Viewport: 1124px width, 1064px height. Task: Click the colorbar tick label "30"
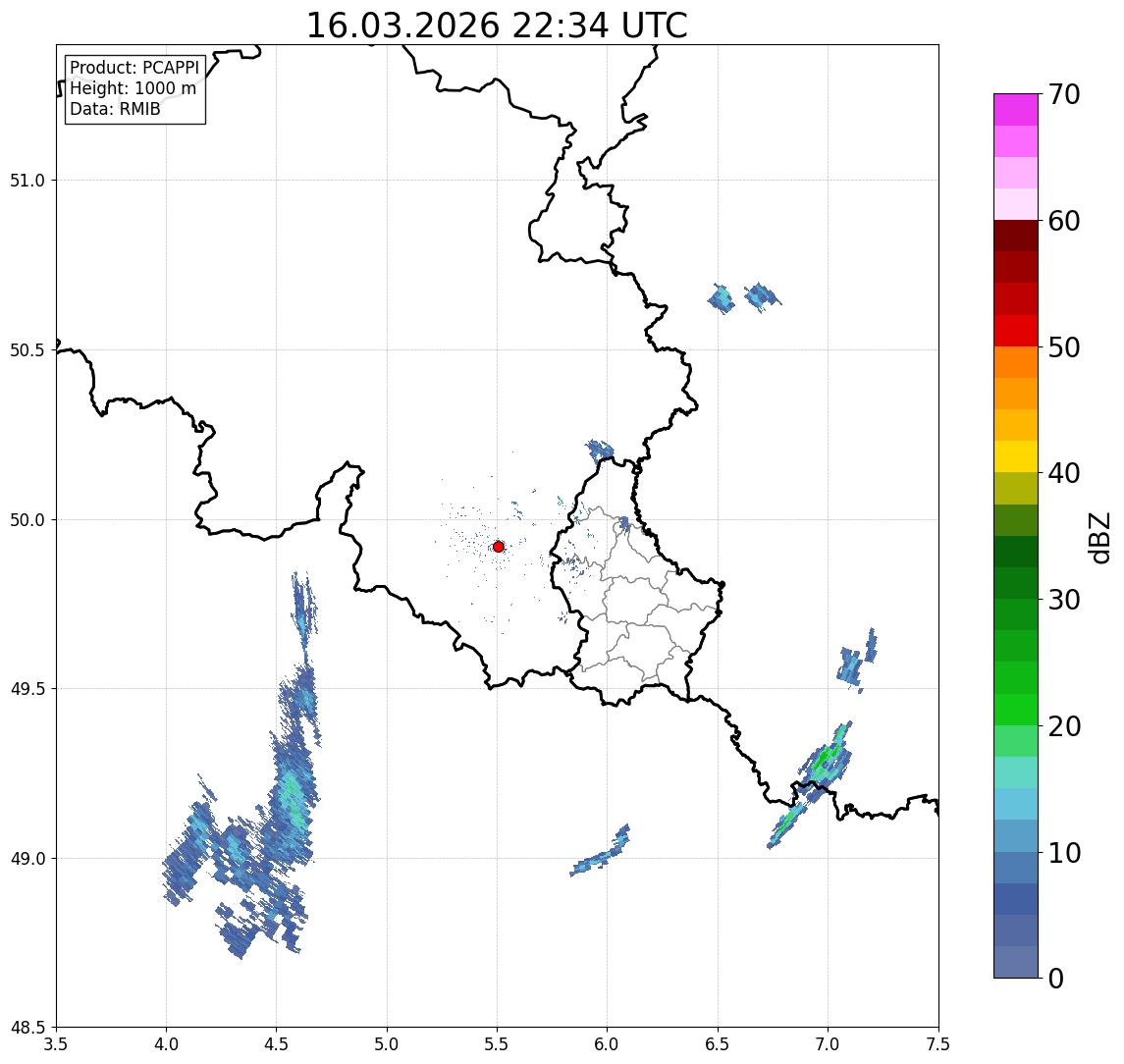click(1064, 600)
